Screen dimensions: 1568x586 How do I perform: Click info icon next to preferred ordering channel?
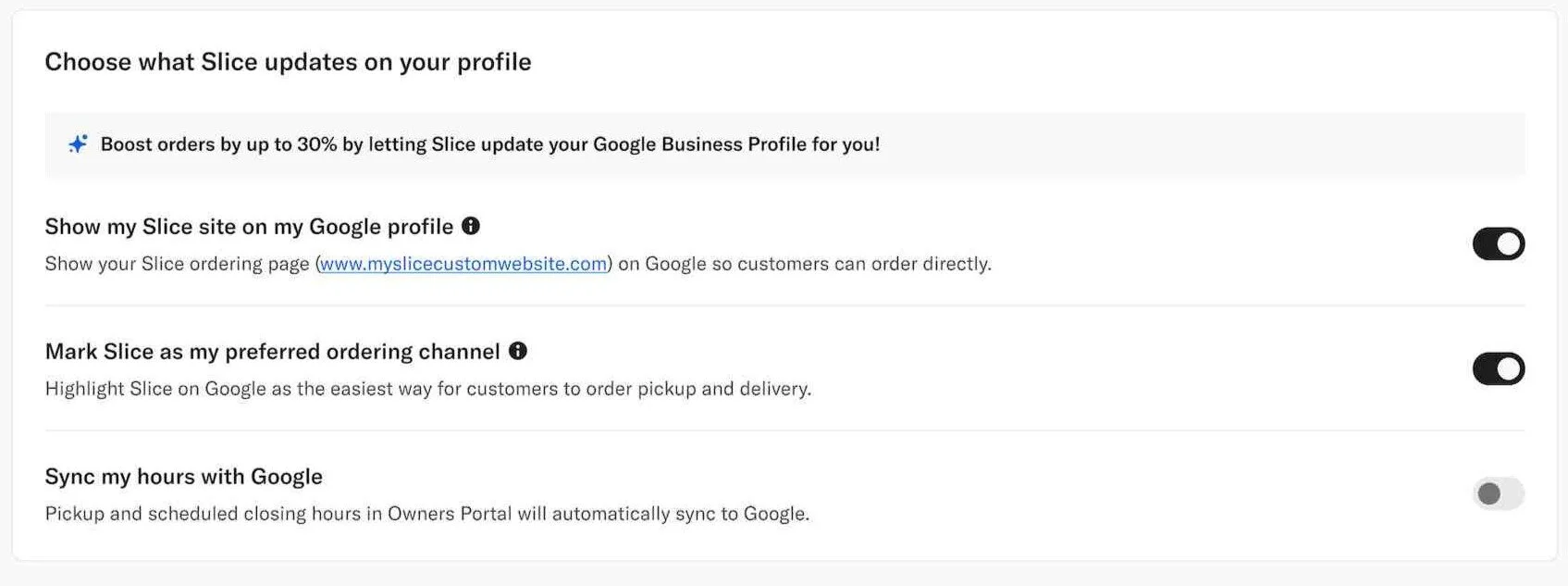click(518, 351)
